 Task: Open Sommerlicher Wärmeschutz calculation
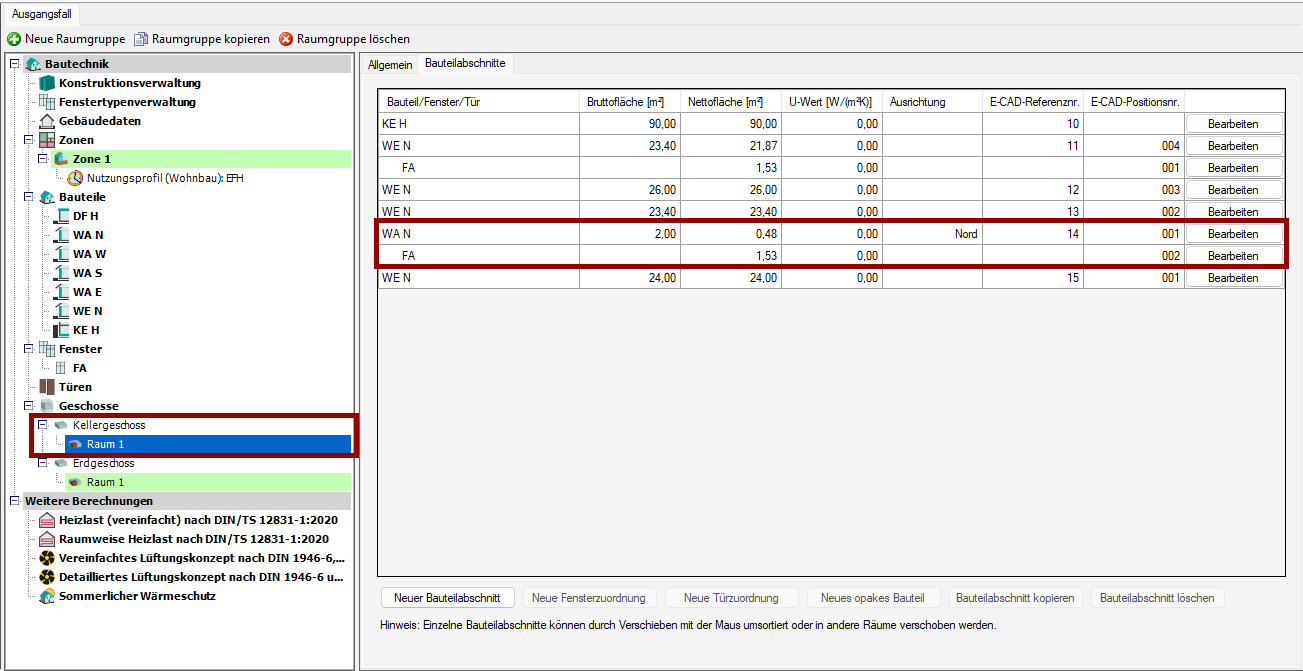coord(137,596)
